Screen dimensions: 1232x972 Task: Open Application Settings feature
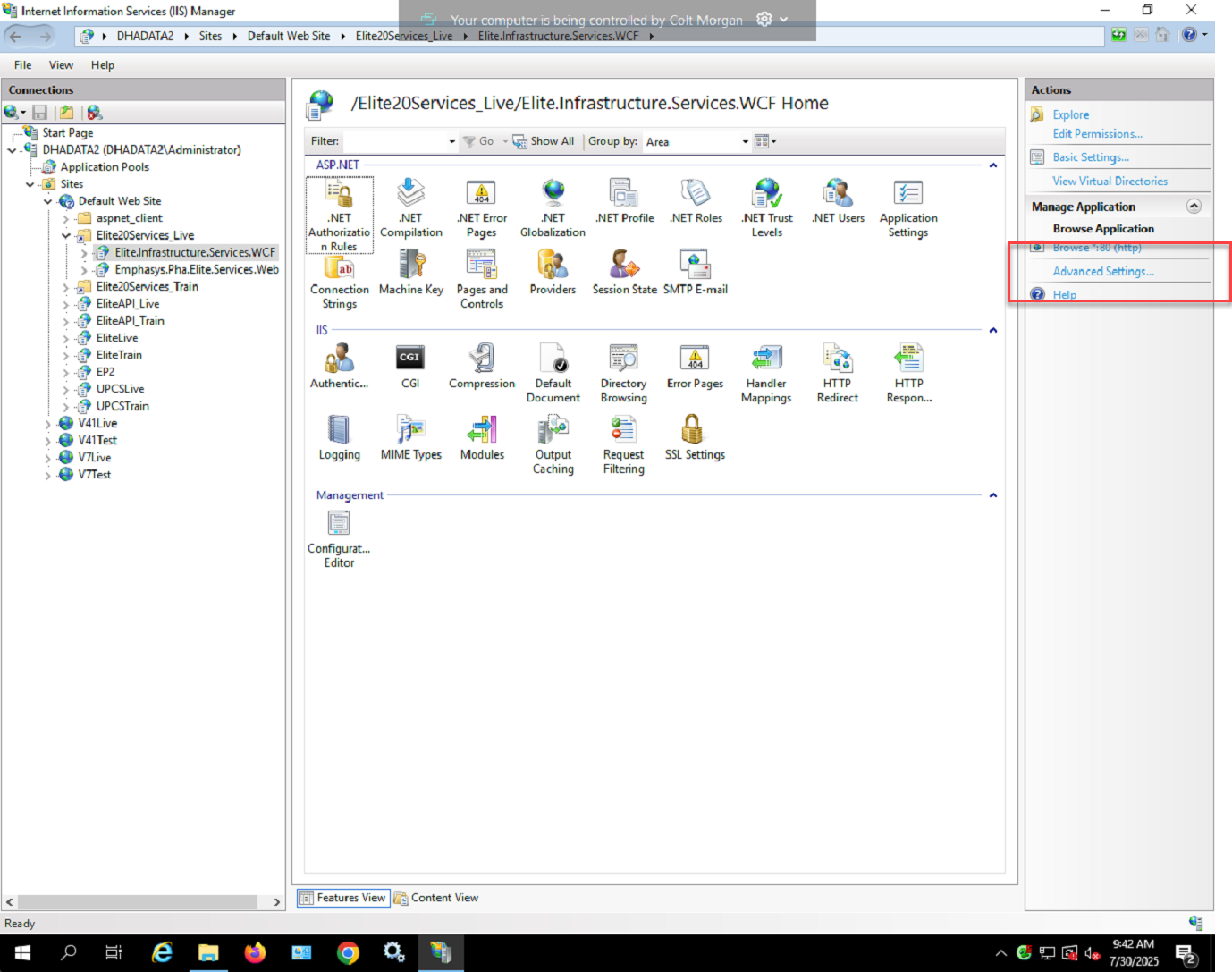[x=908, y=207]
